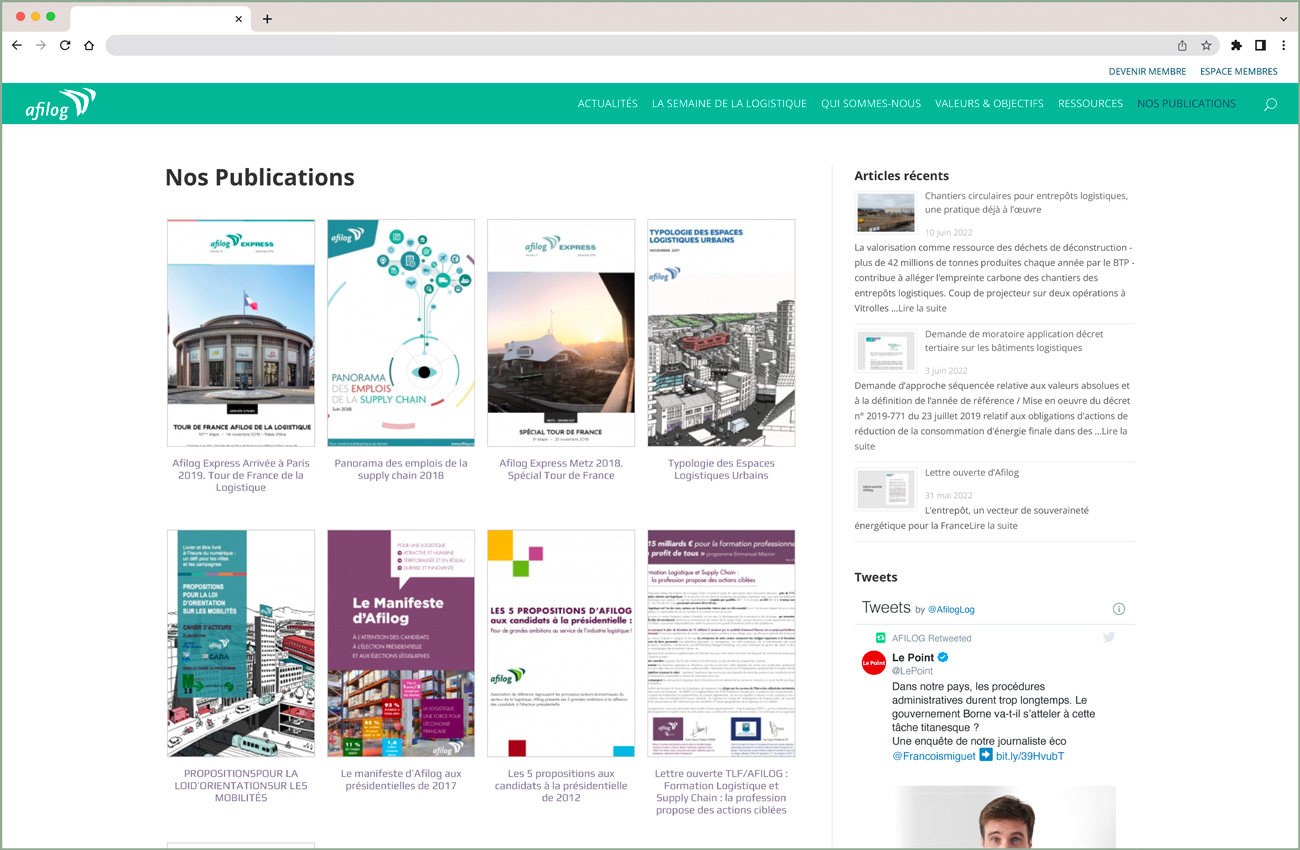Click the '31 mai 2022' article date
This screenshot has width=1300, height=850.
949,495
